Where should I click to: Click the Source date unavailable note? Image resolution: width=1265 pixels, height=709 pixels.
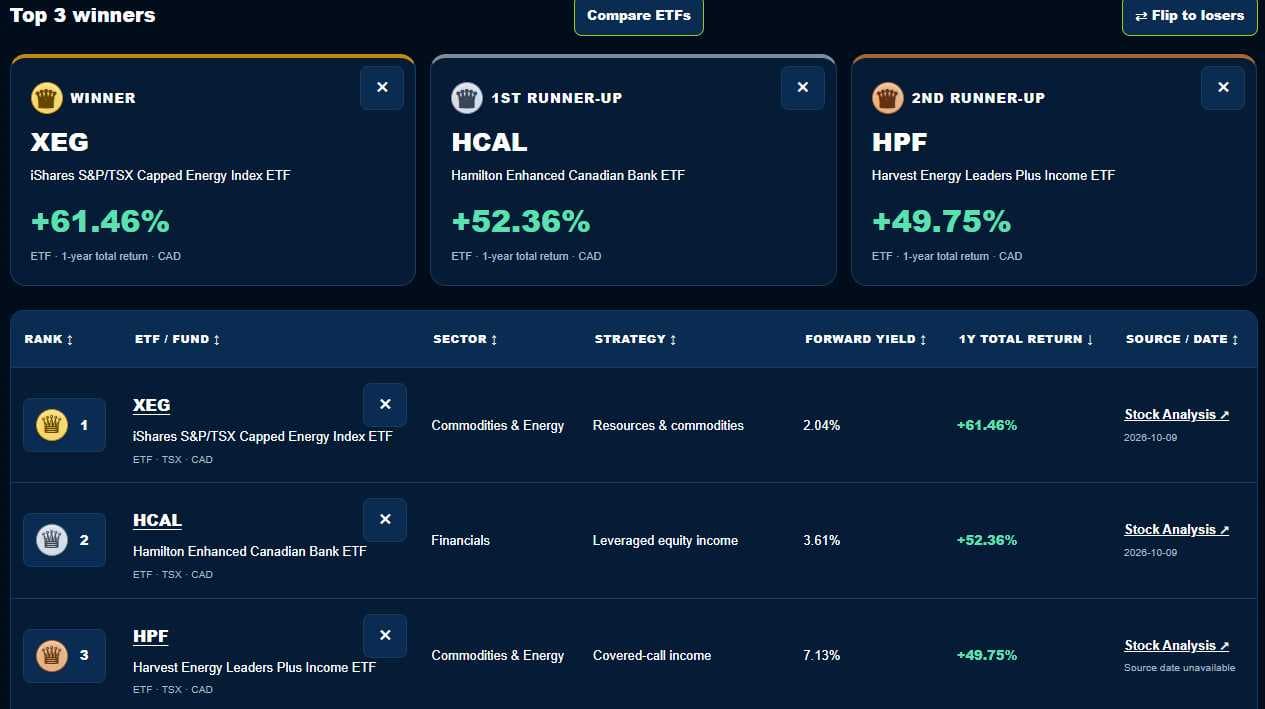coord(1180,668)
